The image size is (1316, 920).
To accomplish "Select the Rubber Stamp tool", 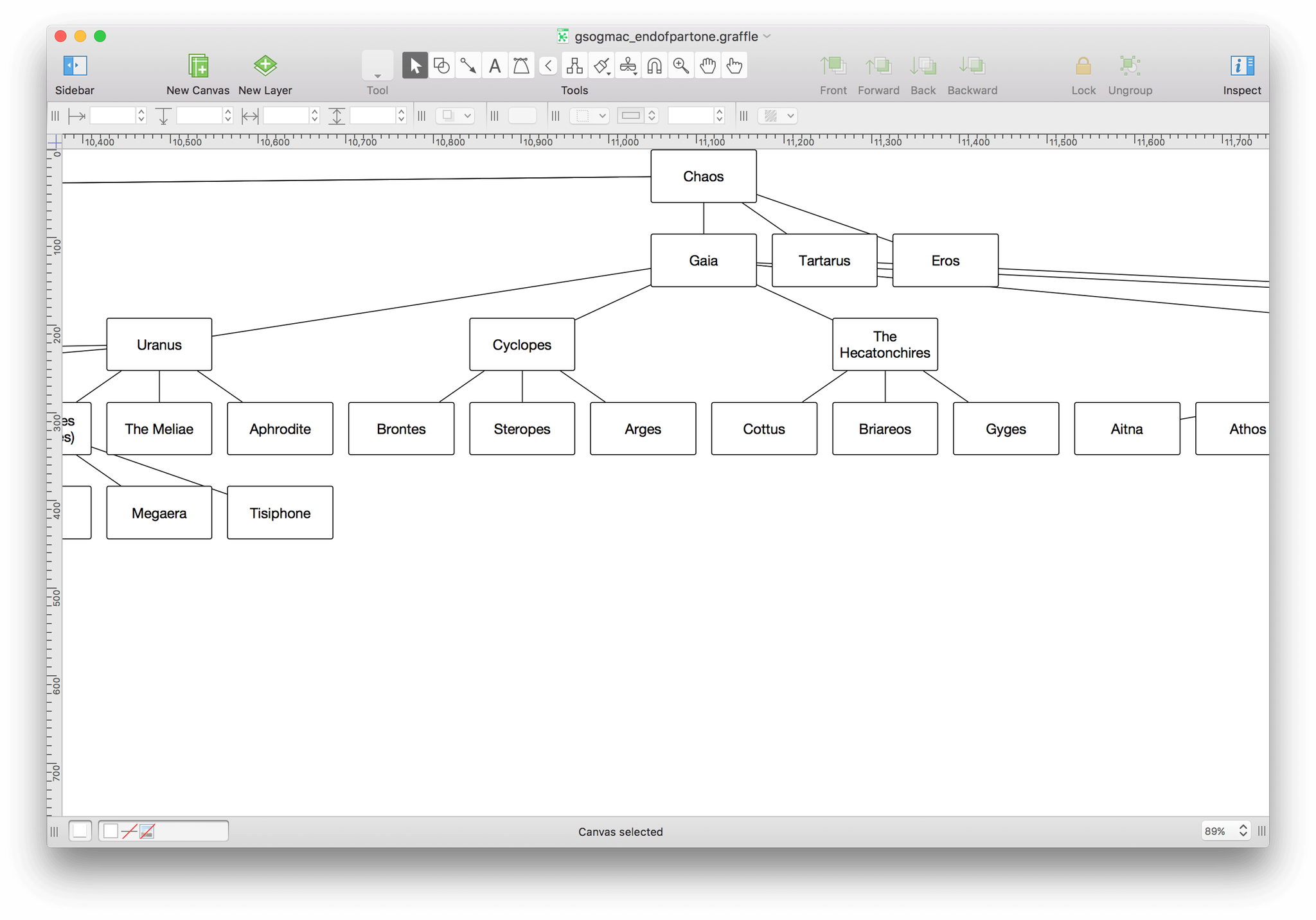I will (628, 66).
